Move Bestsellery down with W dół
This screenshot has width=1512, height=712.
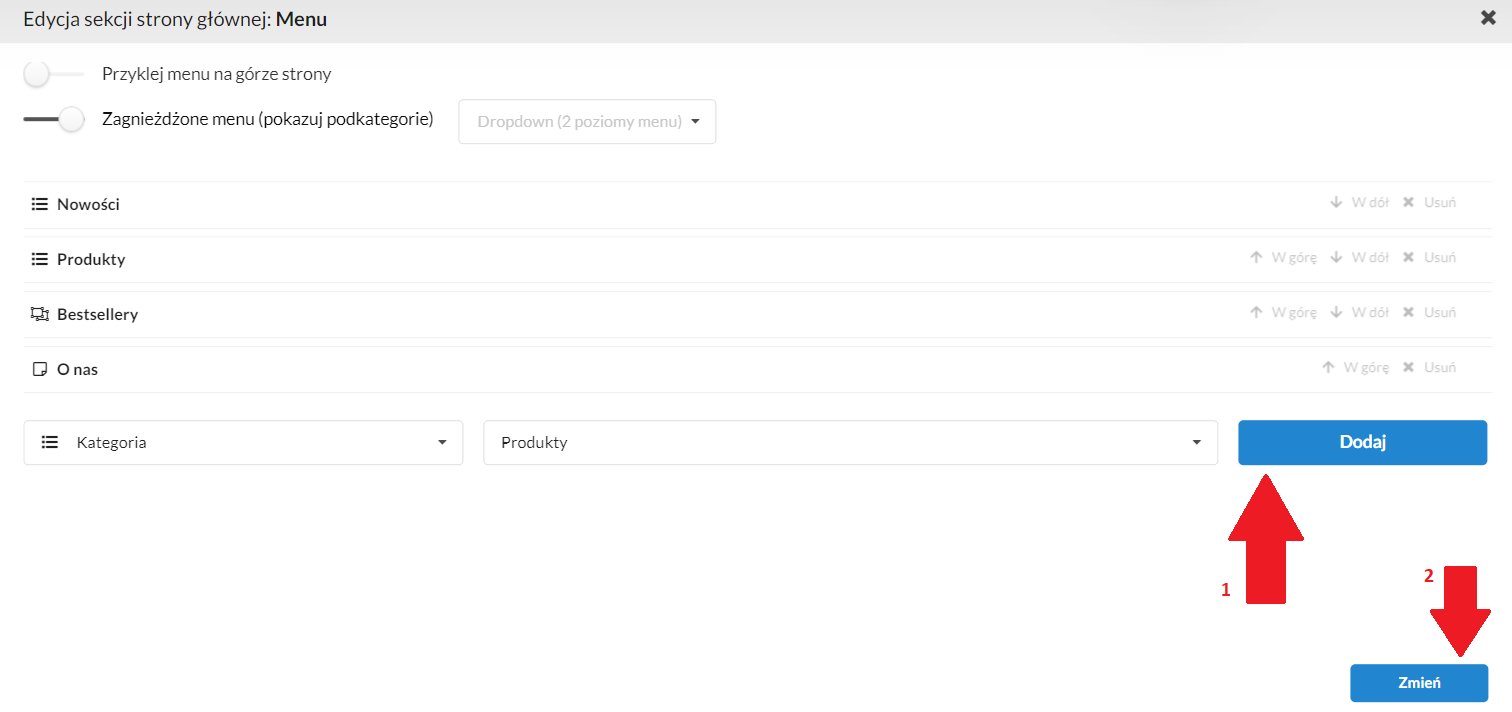(x=1359, y=312)
